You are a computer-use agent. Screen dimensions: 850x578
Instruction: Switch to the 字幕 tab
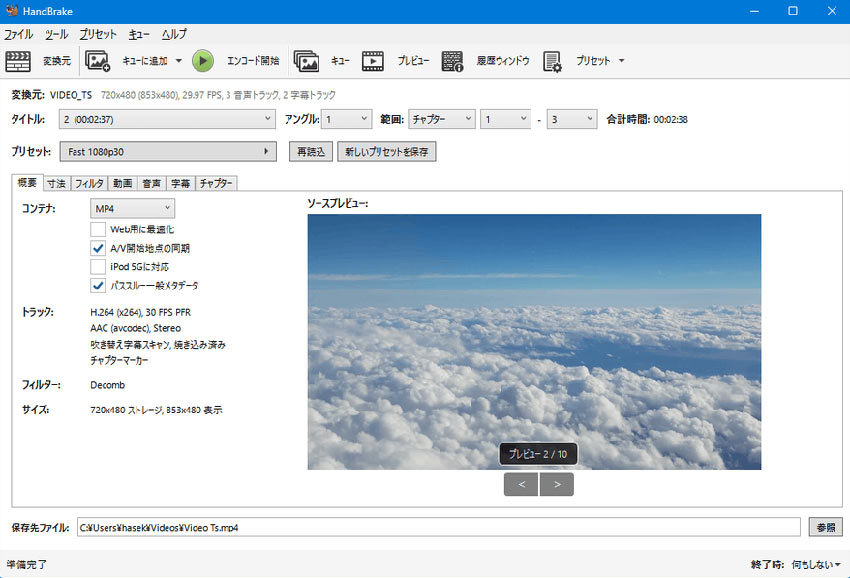180,183
